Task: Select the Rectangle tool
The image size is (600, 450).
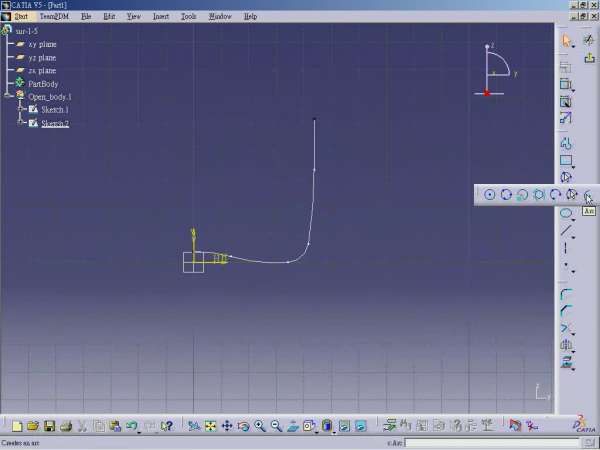Action: point(566,160)
